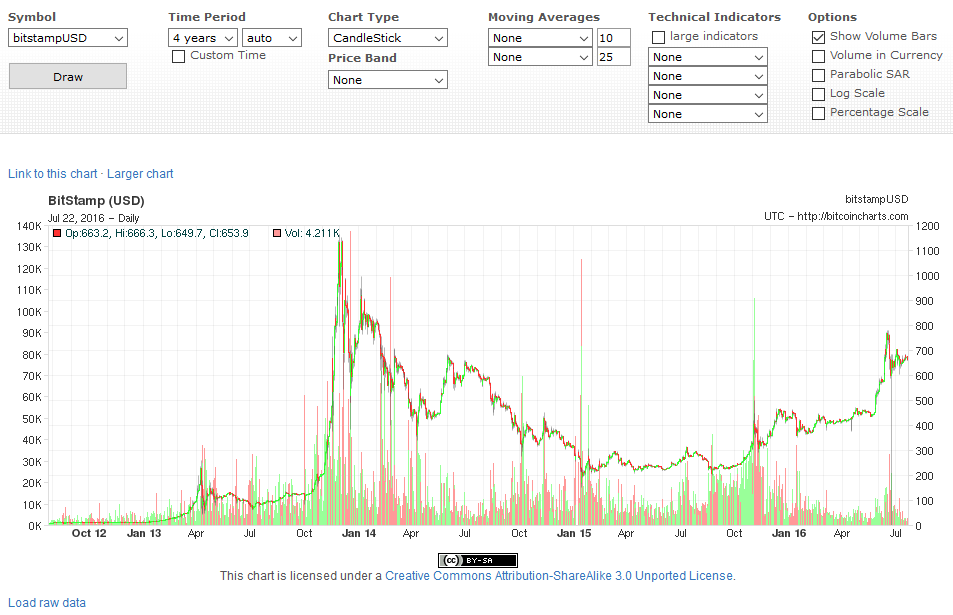
Task: Click the 140K volume axis label
Action: pyautogui.click(x=29, y=226)
